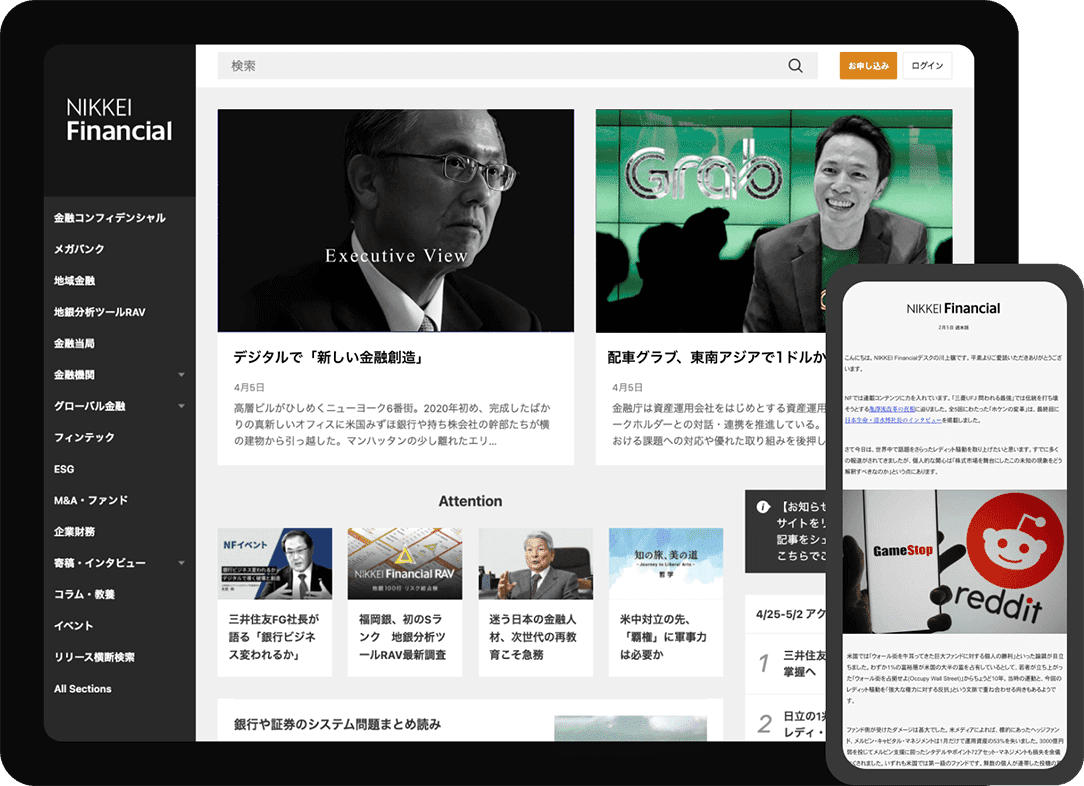The width and height of the screenshot is (1084, 786).
Task: Click the ログイン button
Action: [926, 66]
